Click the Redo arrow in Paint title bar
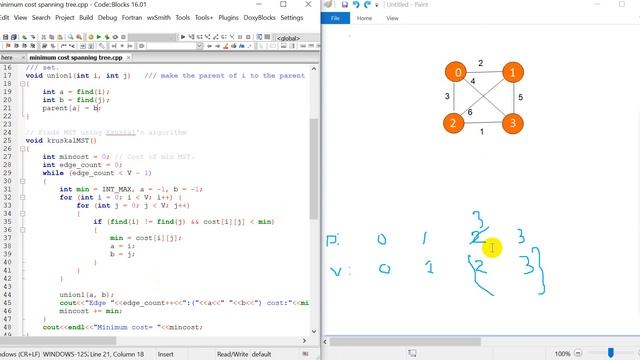640x360 pixels. pos(367,5)
